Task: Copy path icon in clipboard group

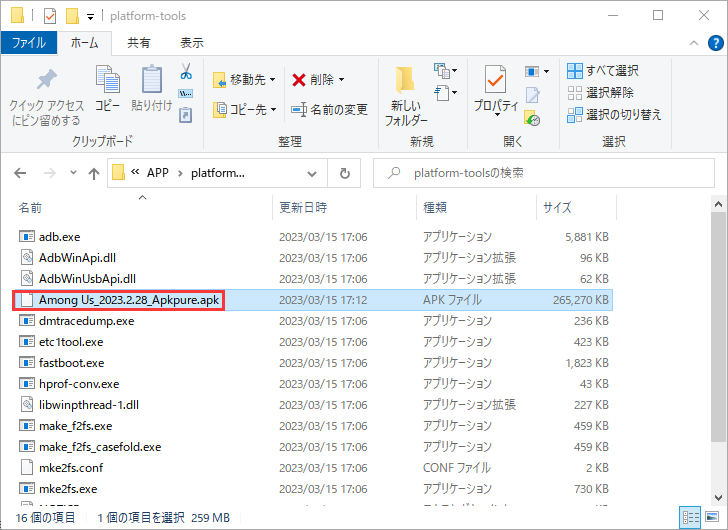Action: coord(186,93)
